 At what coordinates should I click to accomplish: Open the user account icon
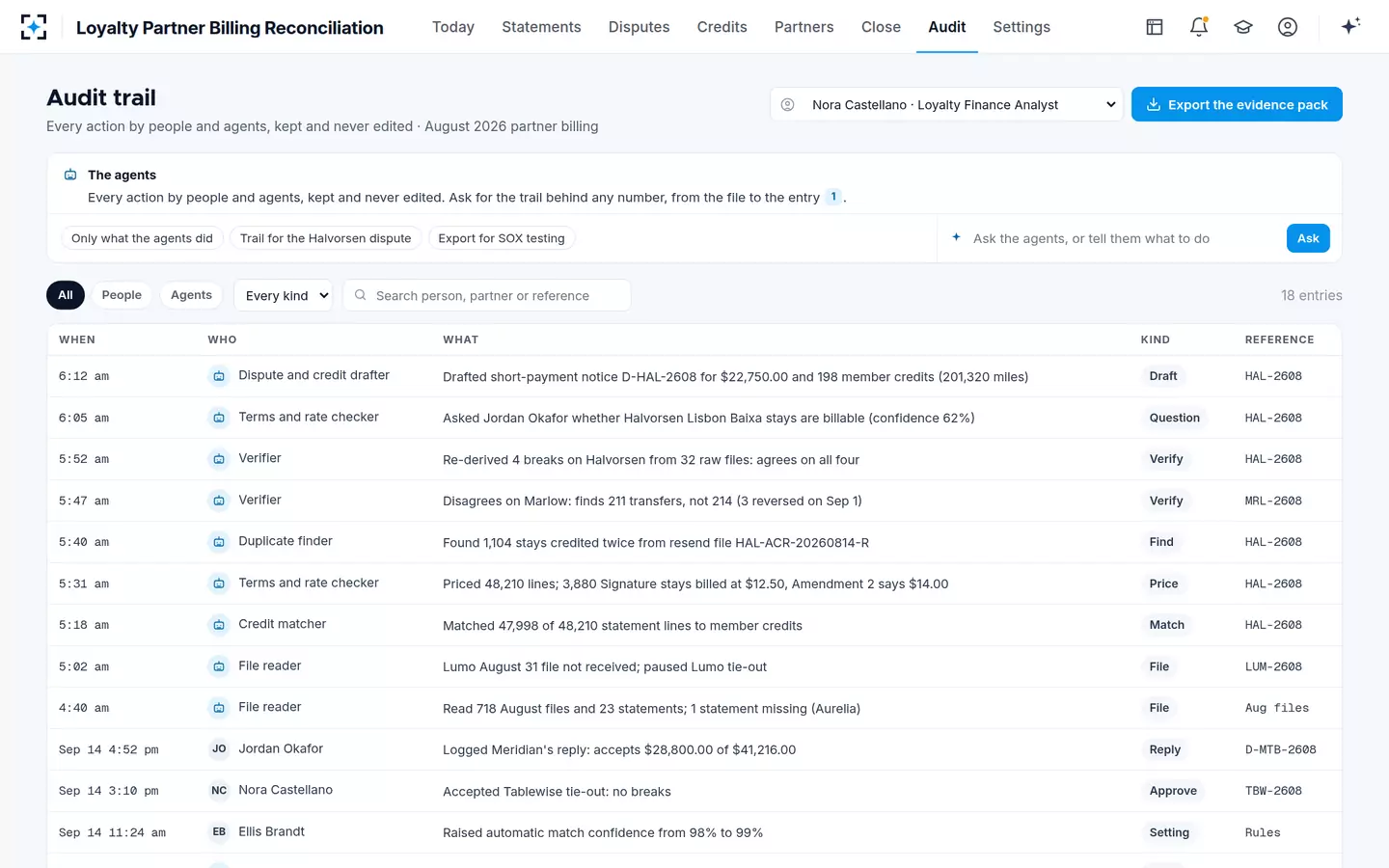tap(1288, 27)
